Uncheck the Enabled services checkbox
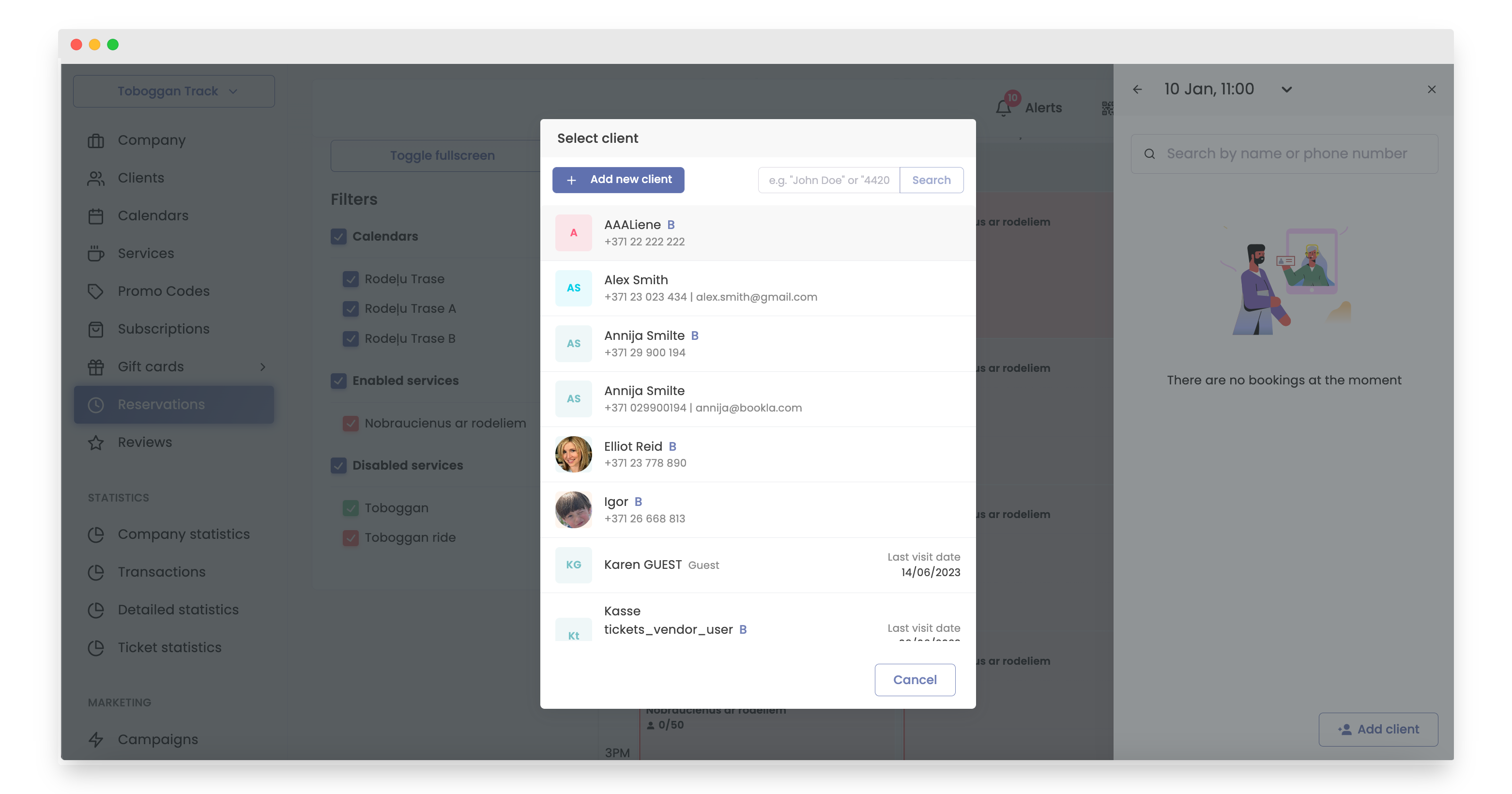 pyautogui.click(x=339, y=381)
